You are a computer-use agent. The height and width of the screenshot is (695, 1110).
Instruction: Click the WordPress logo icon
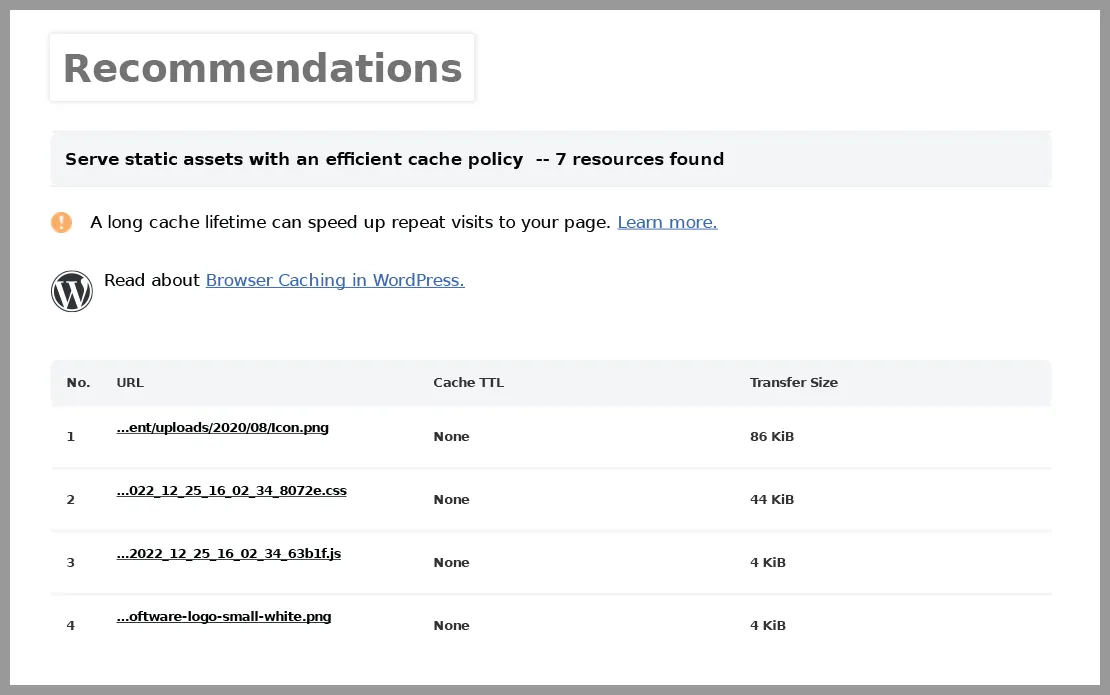pos(71,291)
